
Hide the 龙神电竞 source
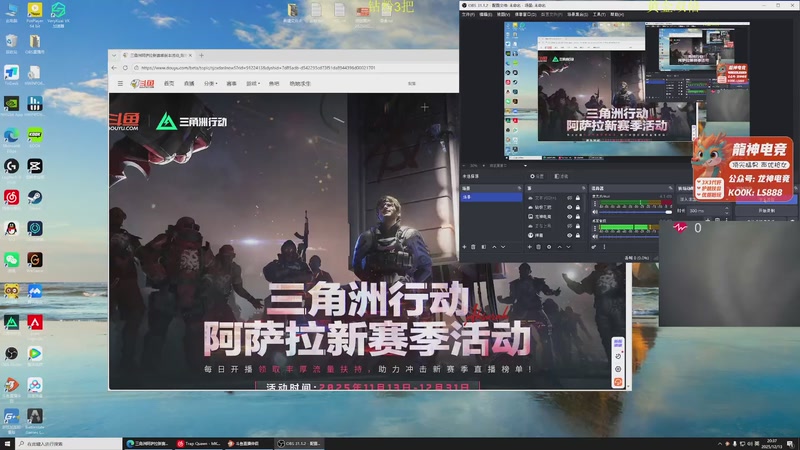(569, 216)
